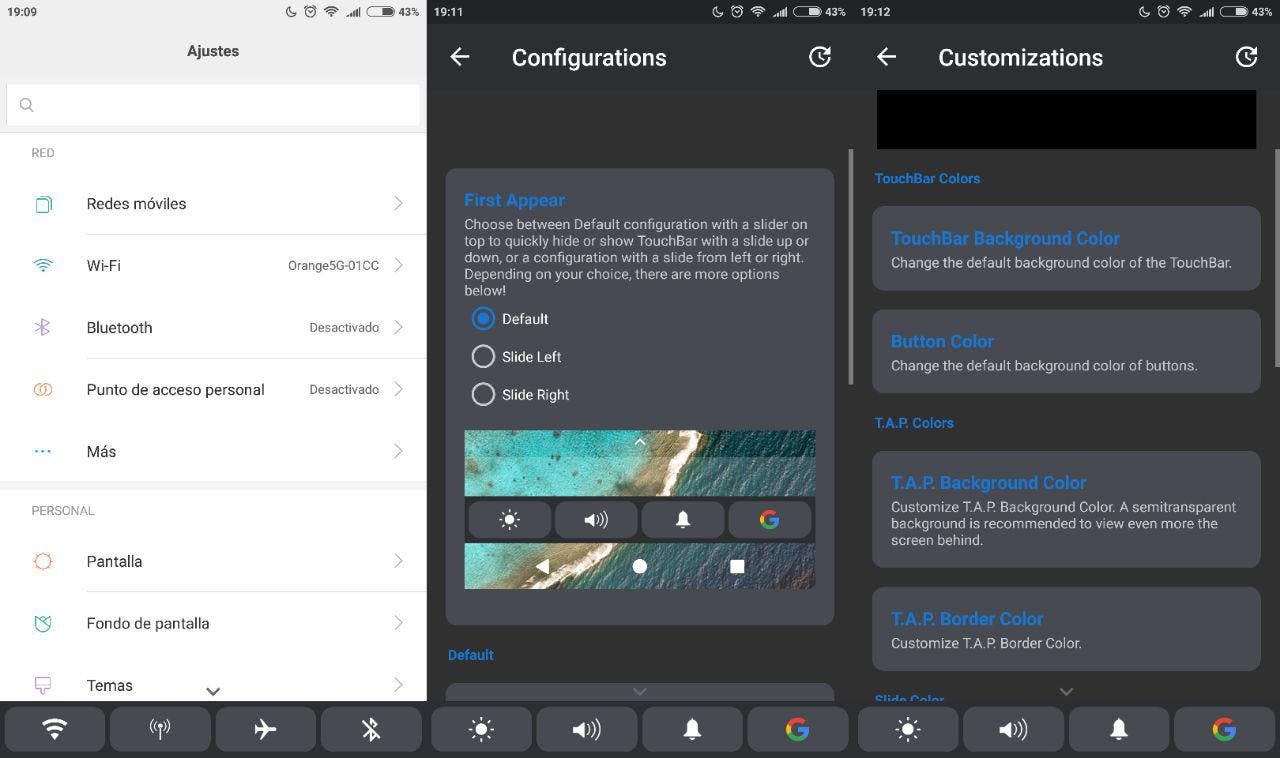Open the T.A.P. Border Color option
This screenshot has width=1280, height=758.
pos(1066,629)
